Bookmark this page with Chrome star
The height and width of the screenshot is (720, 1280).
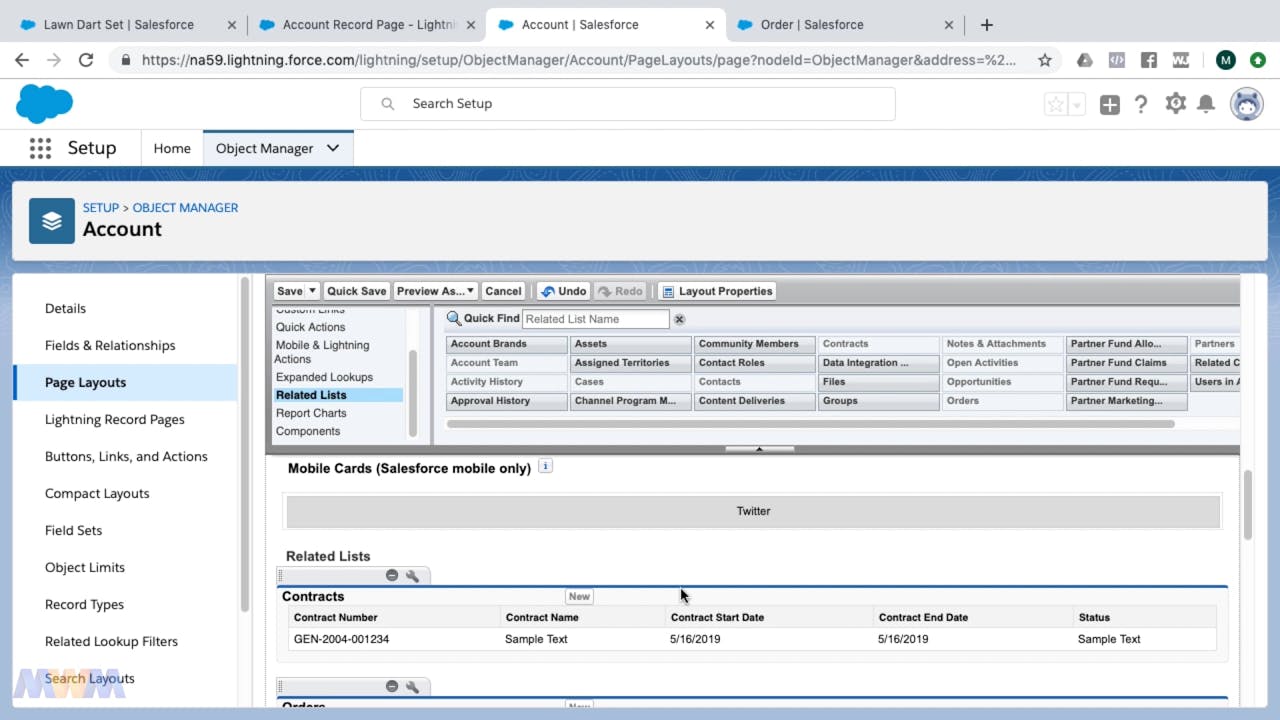click(1045, 60)
